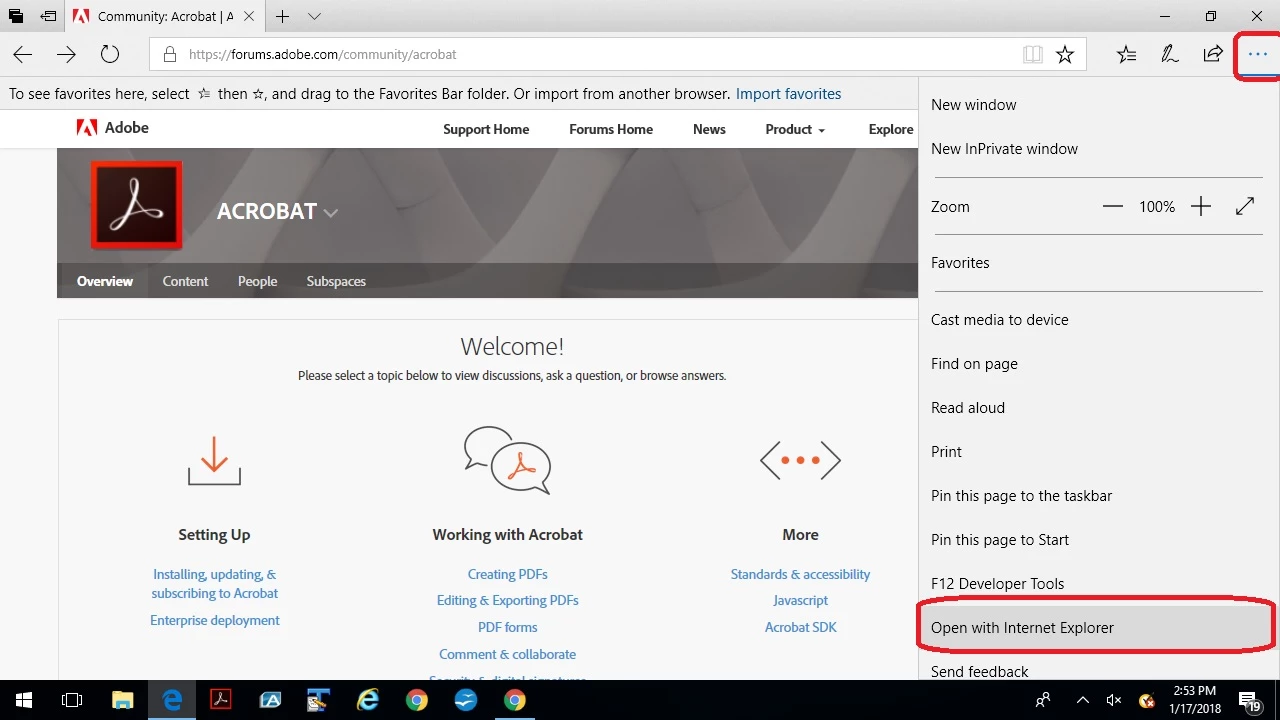Open the Windows Start menu
The width and height of the screenshot is (1280, 720).
[x=24, y=700]
